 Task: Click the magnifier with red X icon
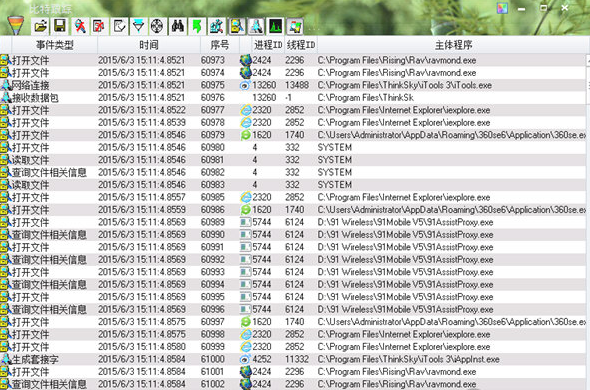coord(80,26)
